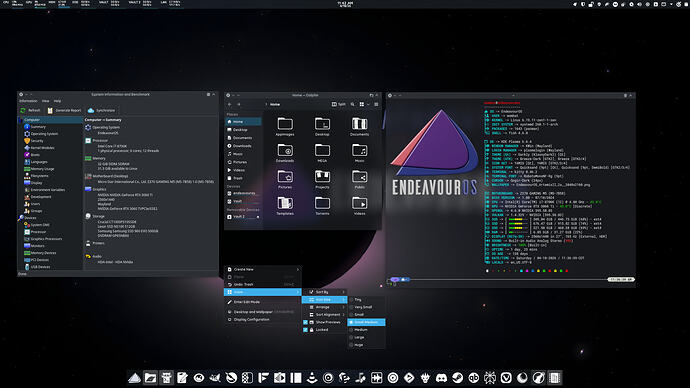The image size is (690, 388).
Task: Expand the Sort By submenu
Action: [324, 292]
